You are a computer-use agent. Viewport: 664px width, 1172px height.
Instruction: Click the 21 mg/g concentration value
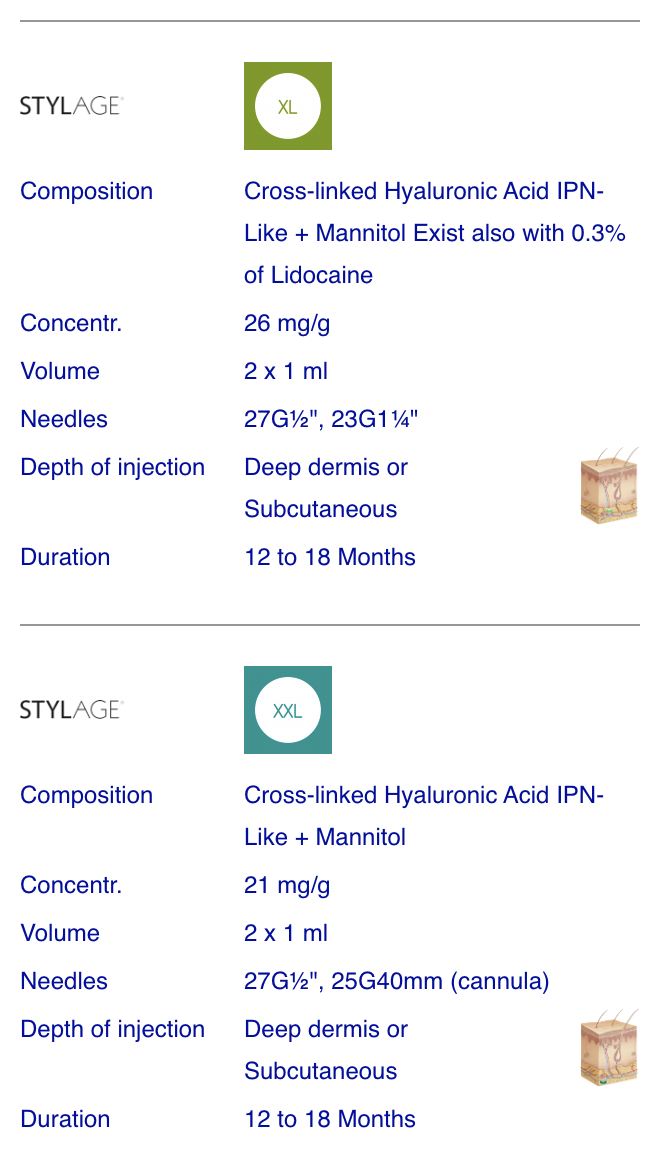(287, 886)
